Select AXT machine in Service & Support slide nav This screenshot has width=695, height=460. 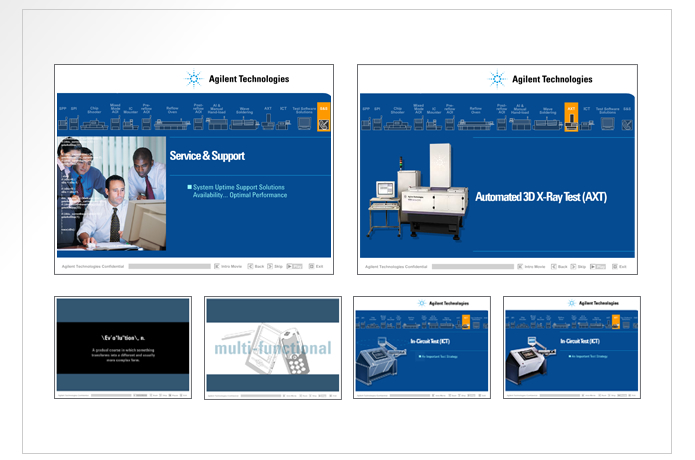[268, 119]
